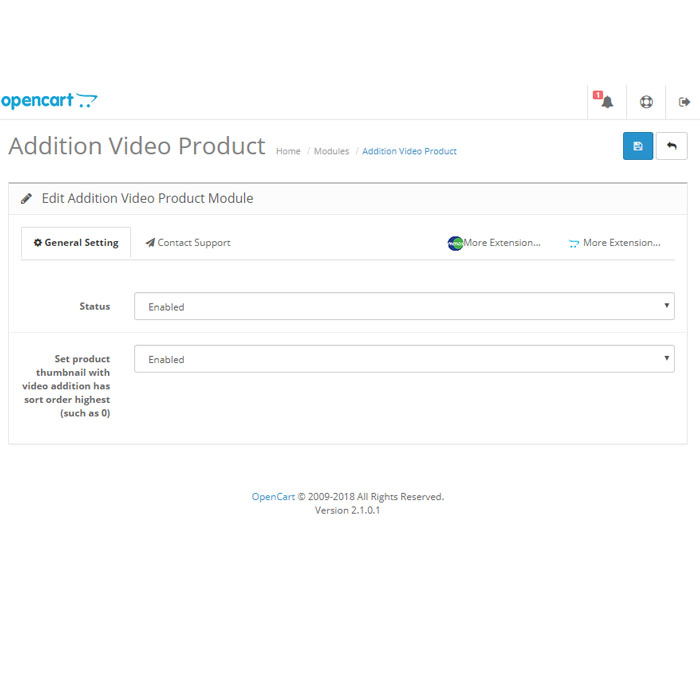Click the blue floppy-disk save button
This screenshot has width=700, height=700.
(638, 146)
